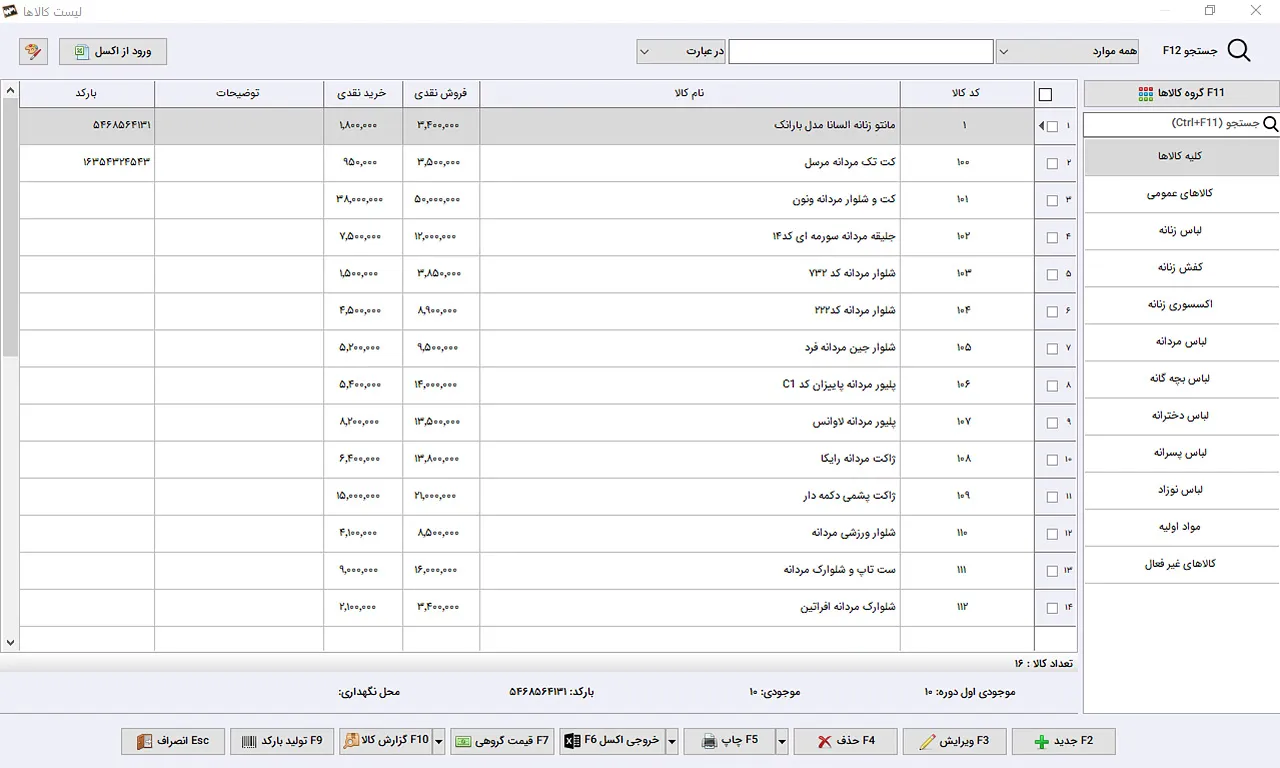
Task: Select کلیه کالاها group
Action: point(1181,157)
